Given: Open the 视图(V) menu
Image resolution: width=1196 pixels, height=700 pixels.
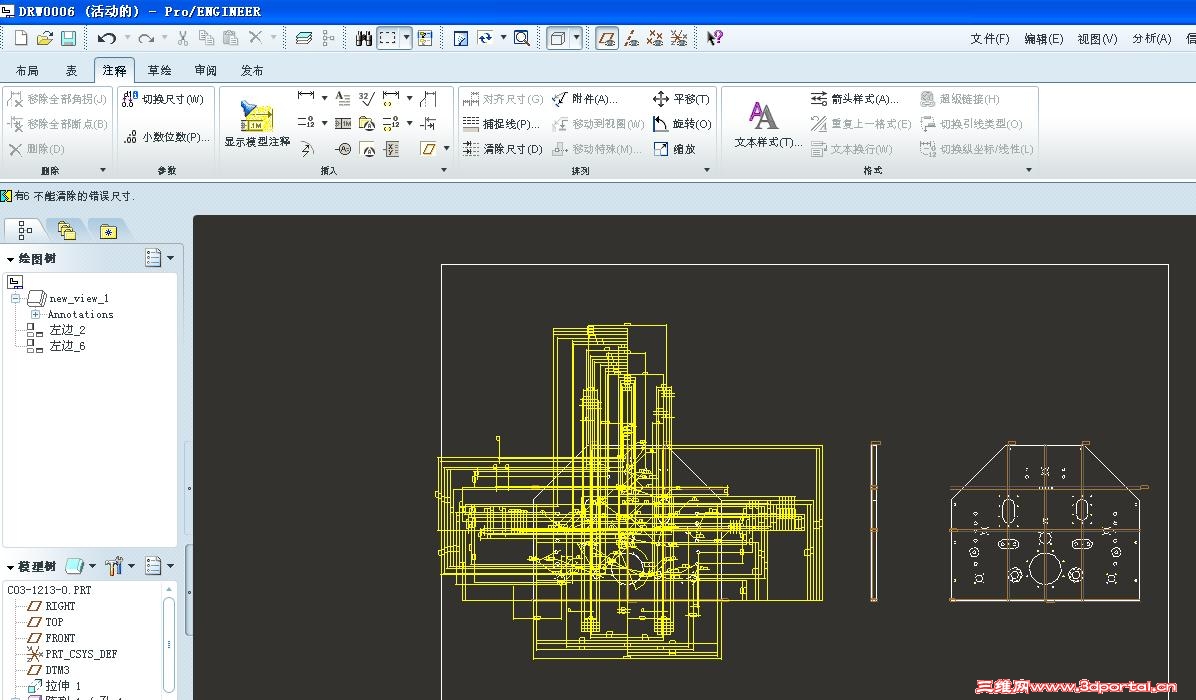Looking at the screenshot, I should click(1097, 38).
